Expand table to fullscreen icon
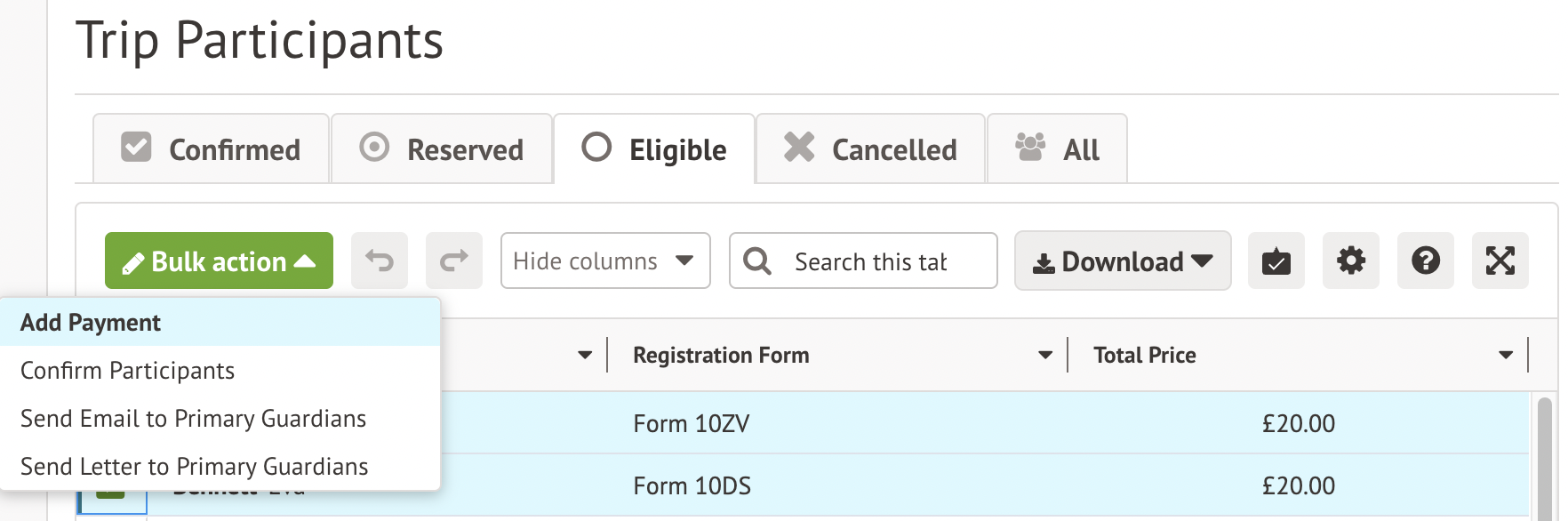This screenshot has height=521, width=1568. click(1500, 260)
